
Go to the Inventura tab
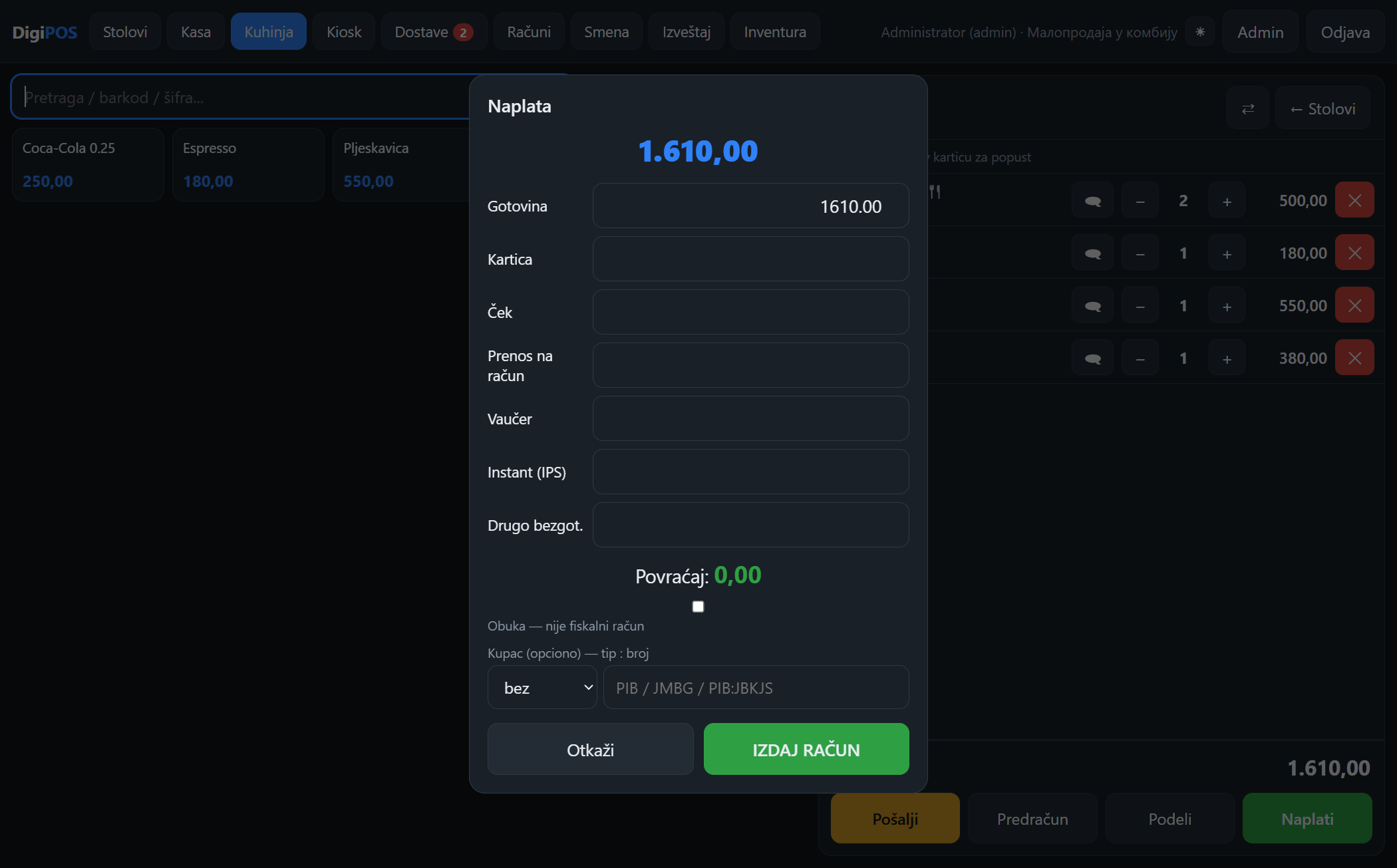775,32
